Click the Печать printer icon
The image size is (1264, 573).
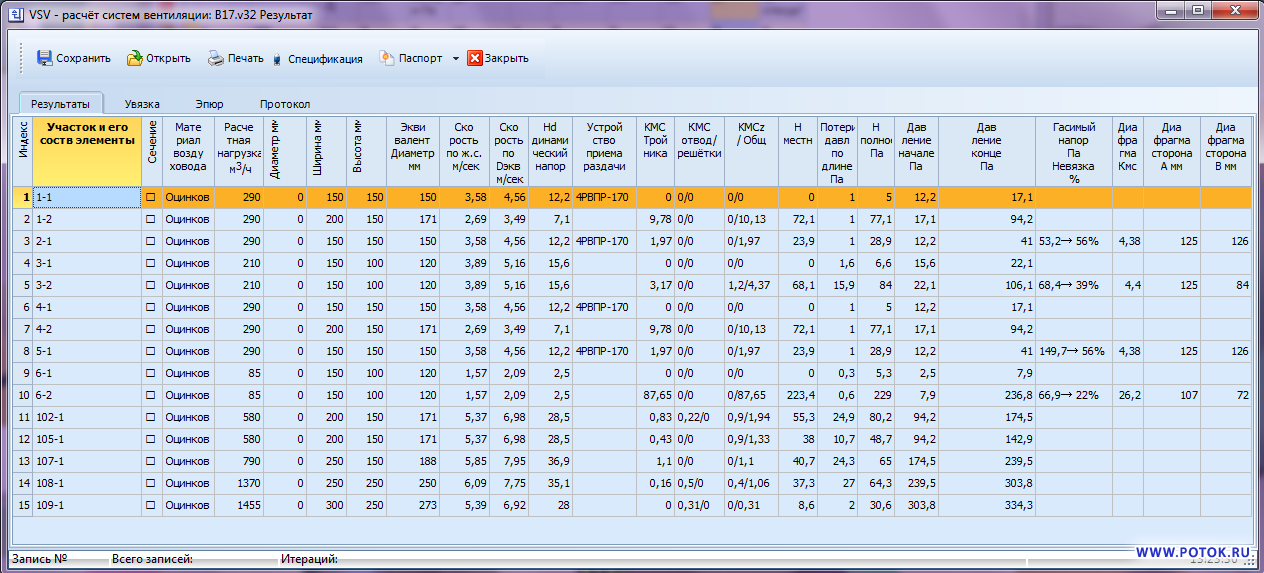tap(216, 58)
